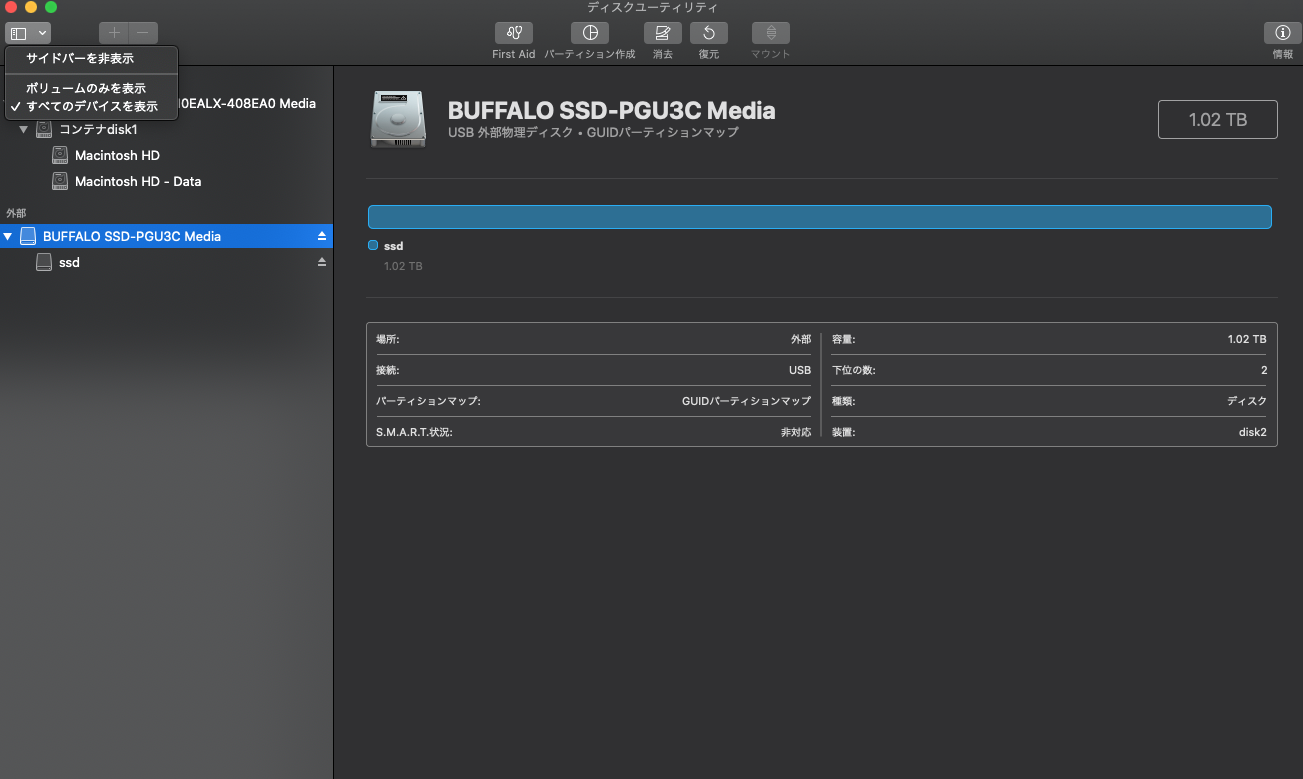Select the Macintosh HD volume in sidebar
The height and width of the screenshot is (779, 1303).
tap(117, 155)
